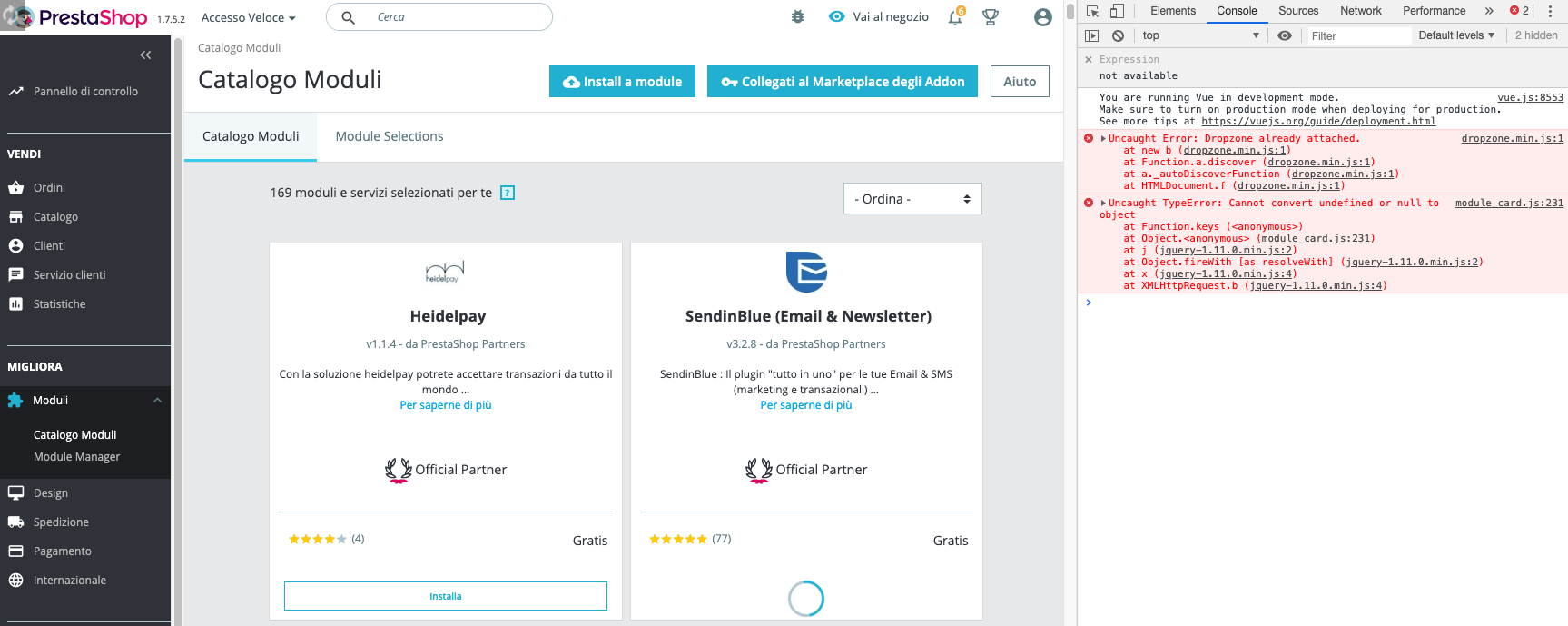Click the Pannello di controllo trend icon
This screenshot has height=626, width=1568.
(15, 92)
